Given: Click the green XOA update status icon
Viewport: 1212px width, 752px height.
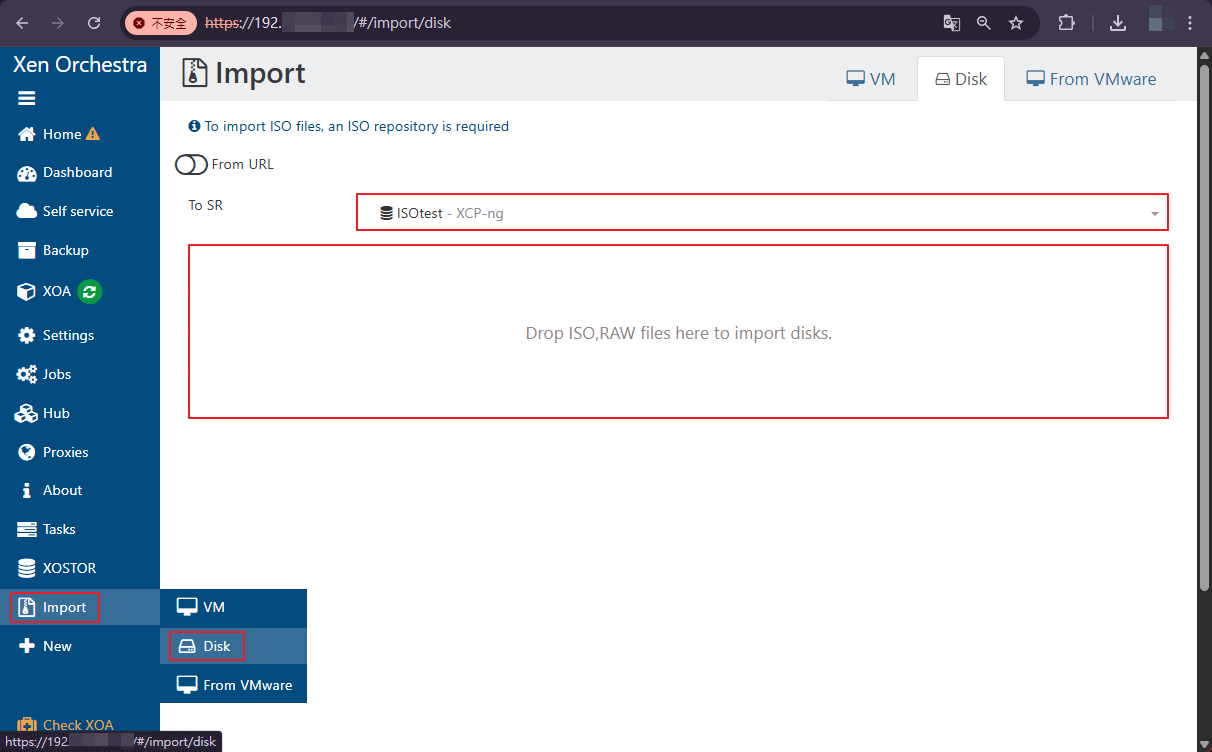Looking at the screenshot, I should point(90,291).
